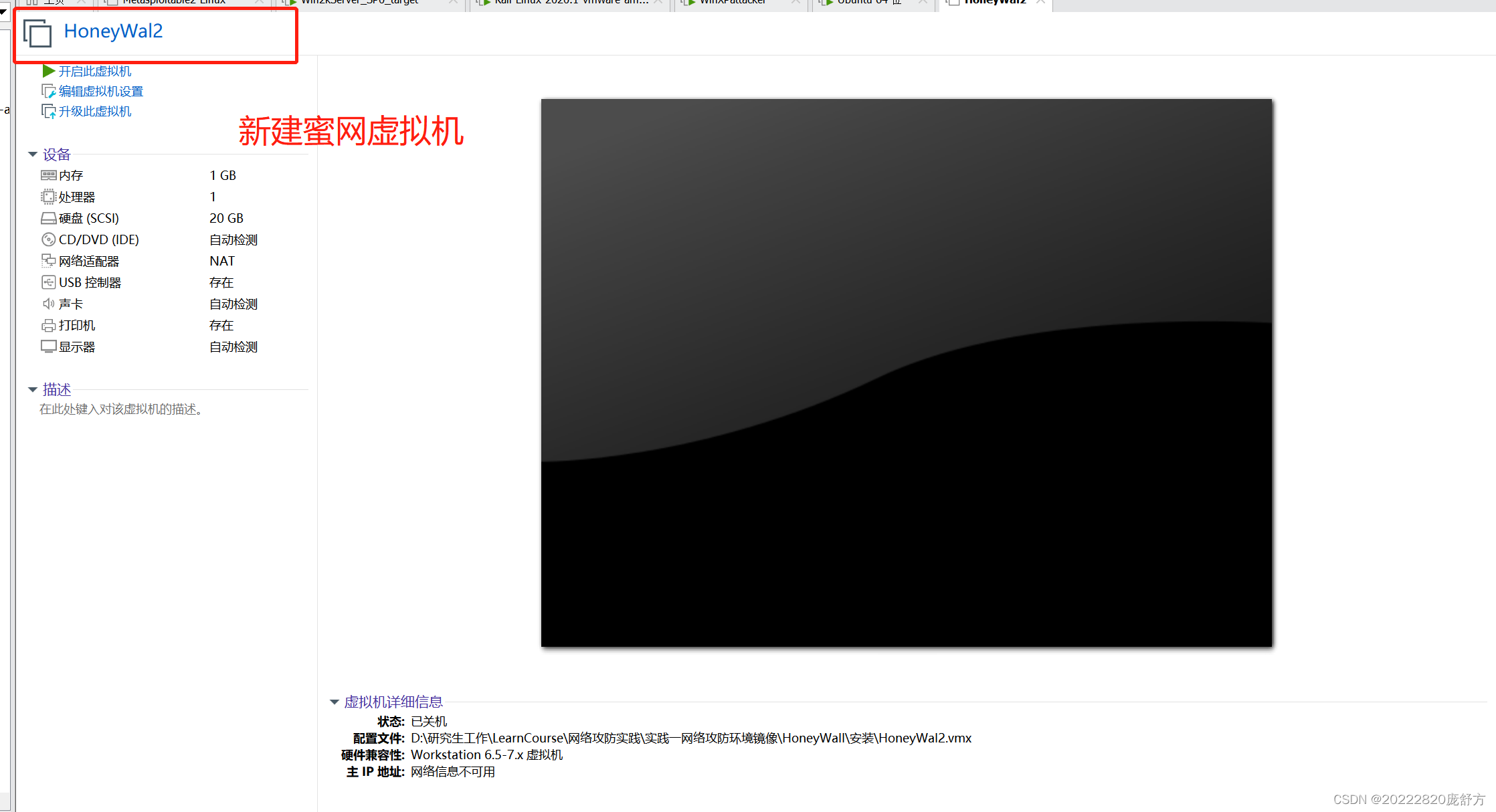The width and height of the screenshot is (1496, 812).
Task: Collapse the 设备 devices section
Action: click(x=33, y=155)
